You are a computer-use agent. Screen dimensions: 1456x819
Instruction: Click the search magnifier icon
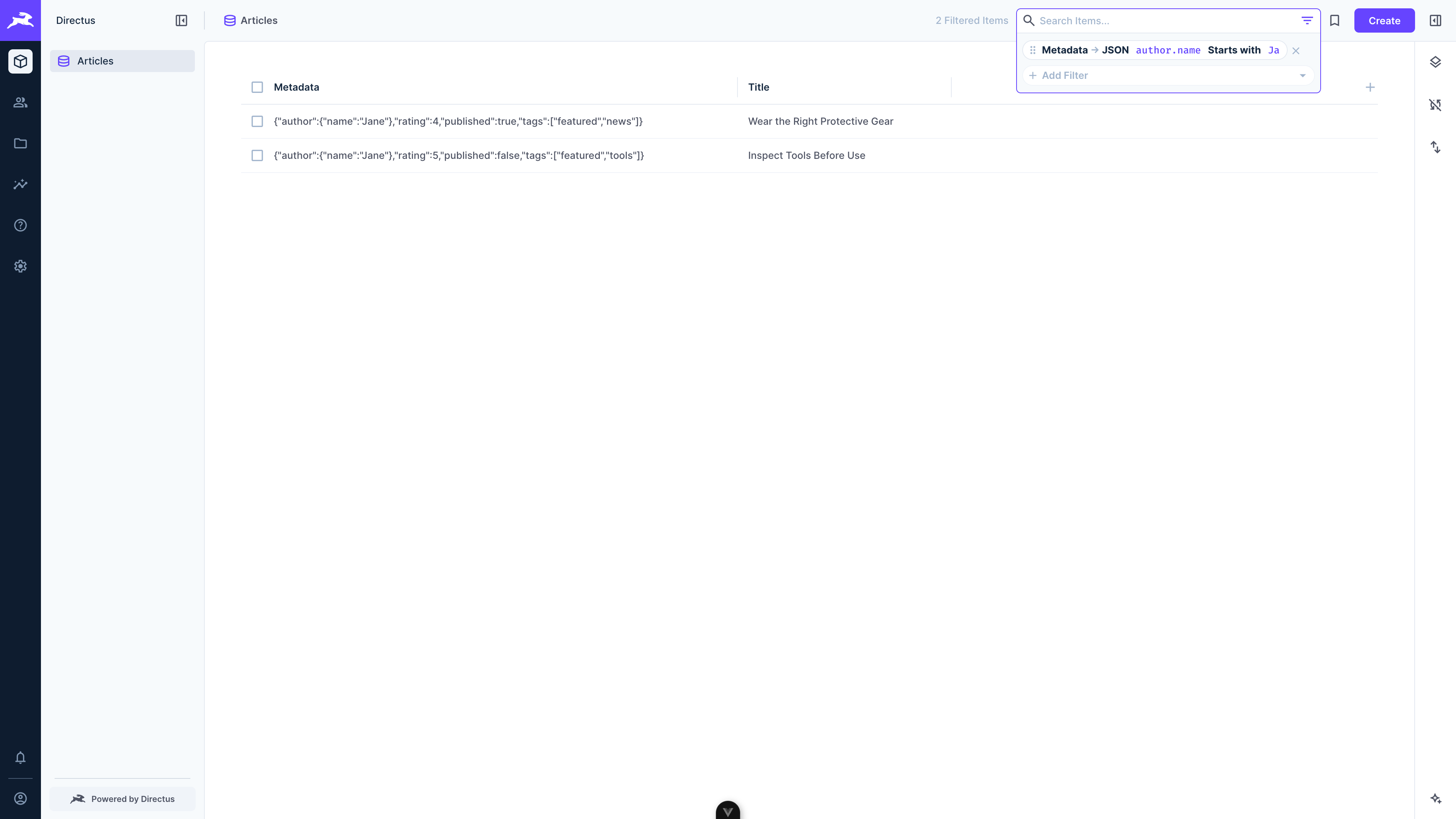1029,20
